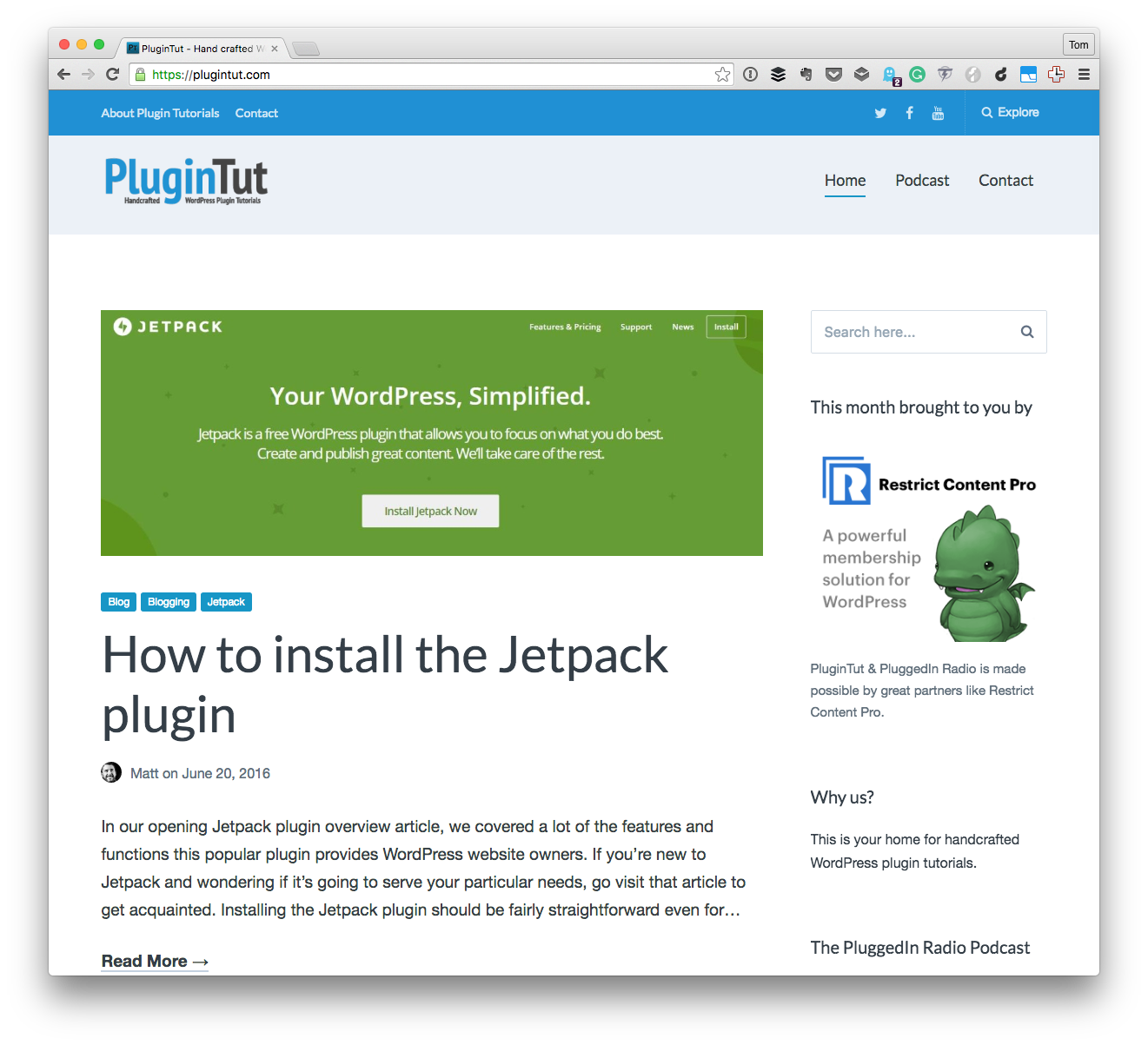The image size is (1148, 1045).
Task: Open the Explore search in the header
Action: 1010,112
